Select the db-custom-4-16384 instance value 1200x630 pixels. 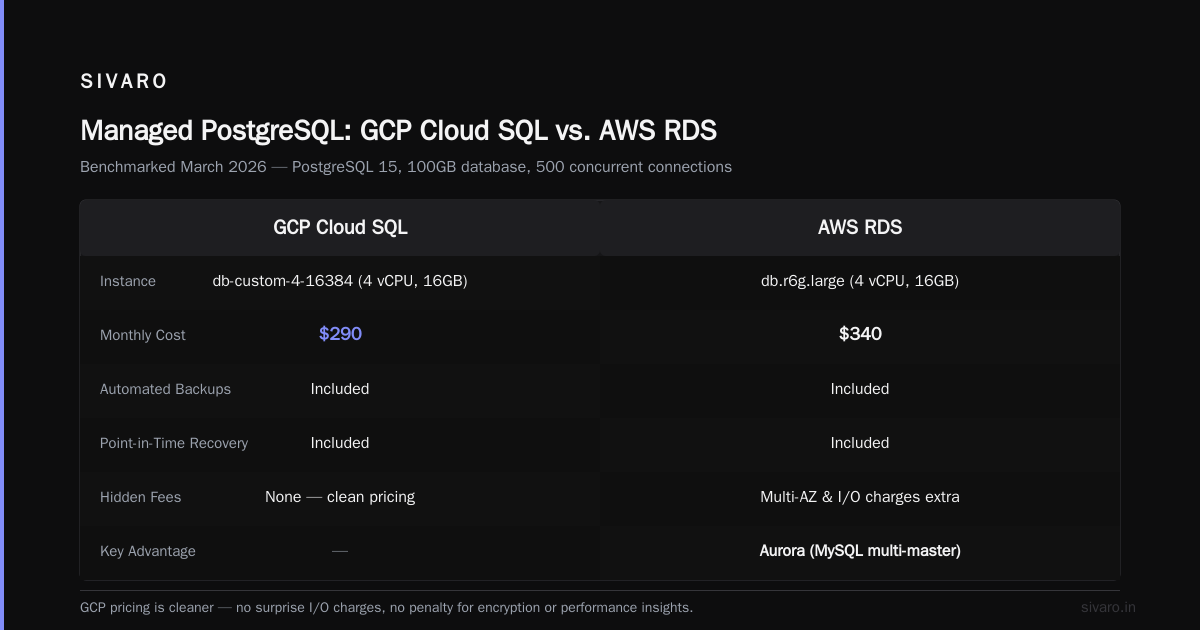coord(340,281)
